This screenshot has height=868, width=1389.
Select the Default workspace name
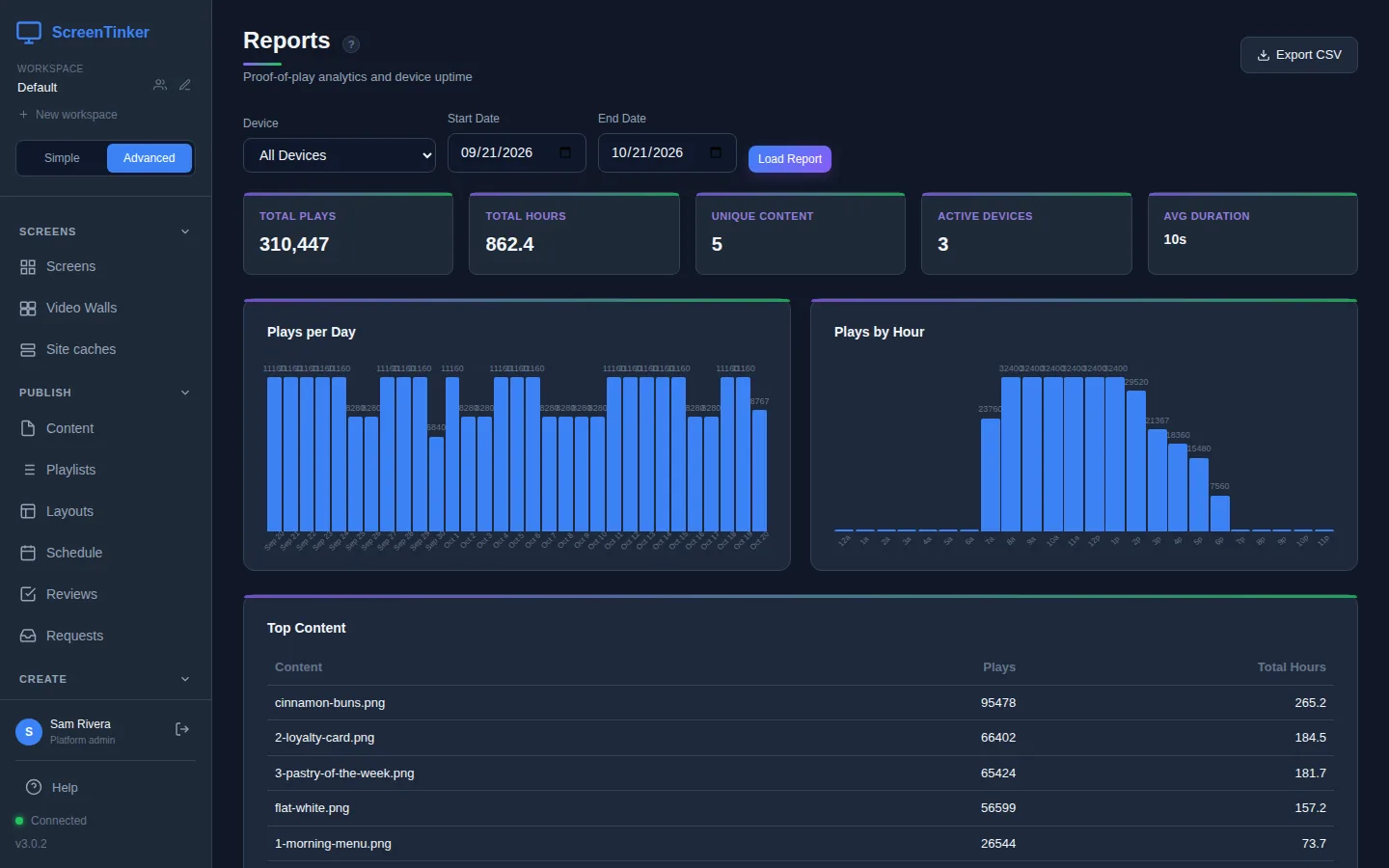click(38, 88)
